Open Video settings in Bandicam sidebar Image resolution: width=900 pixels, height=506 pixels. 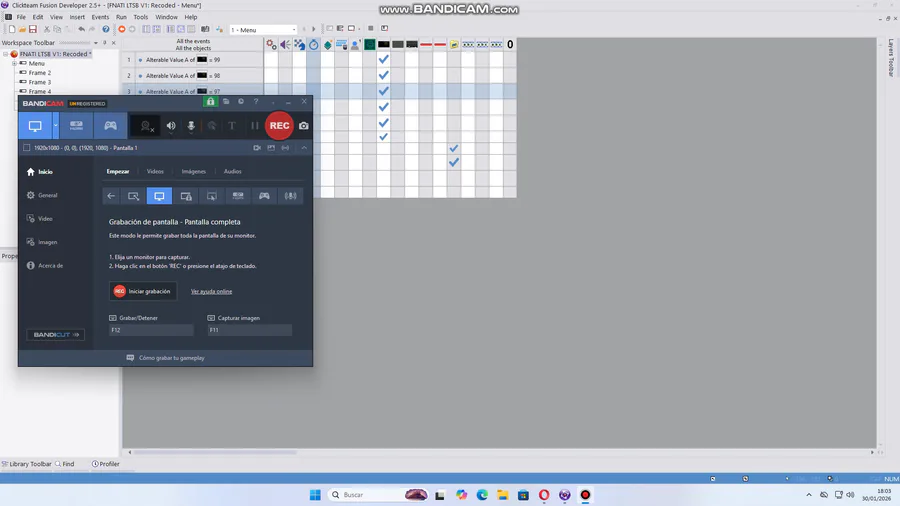40,219
